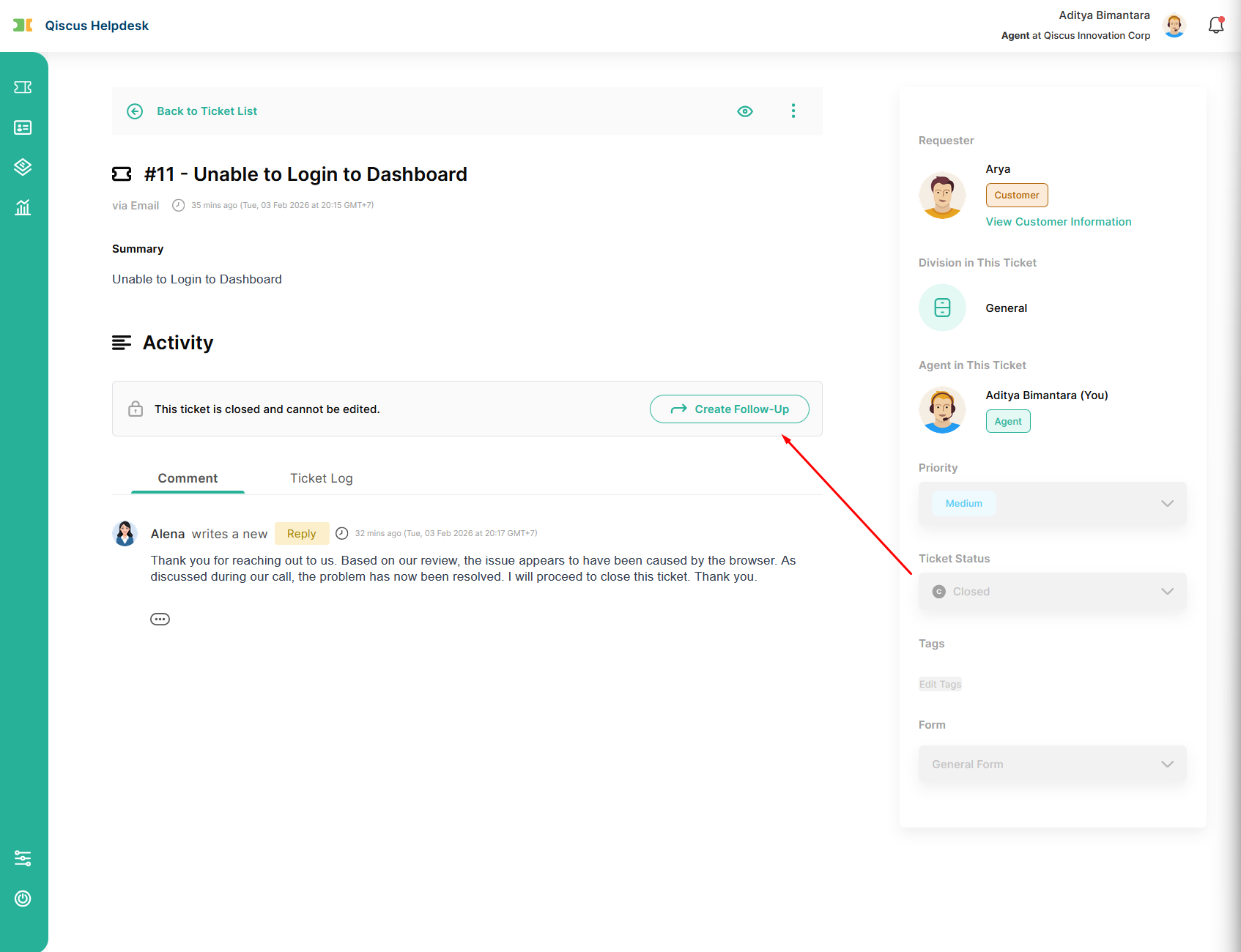This screenshot has height=952, width=1241.
Task: Open the settings sliders icon in sidebar
Action: [x=23, y=858]
